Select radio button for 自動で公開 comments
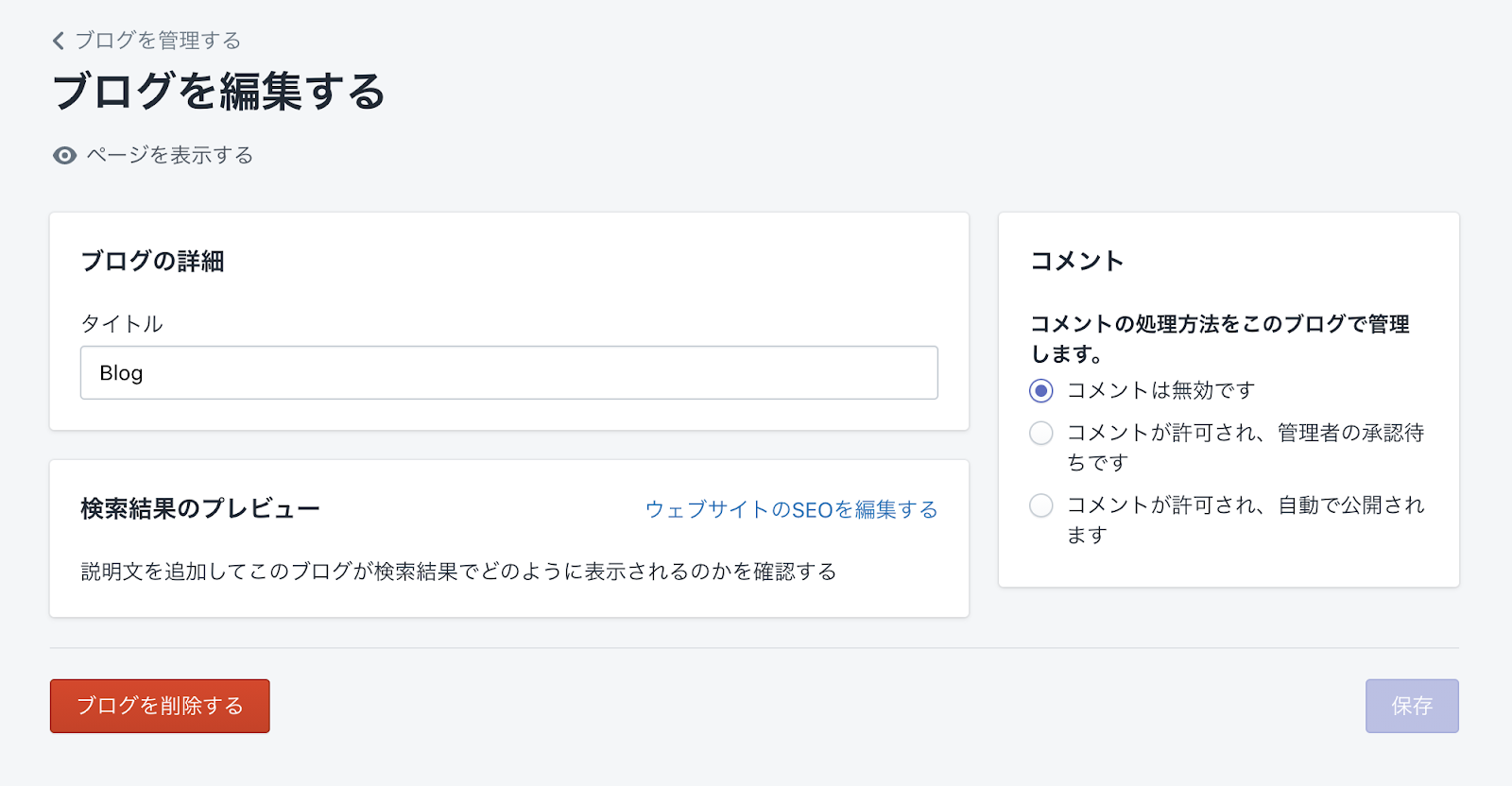Screen dimensions: 1512x786 point(1041,505)
